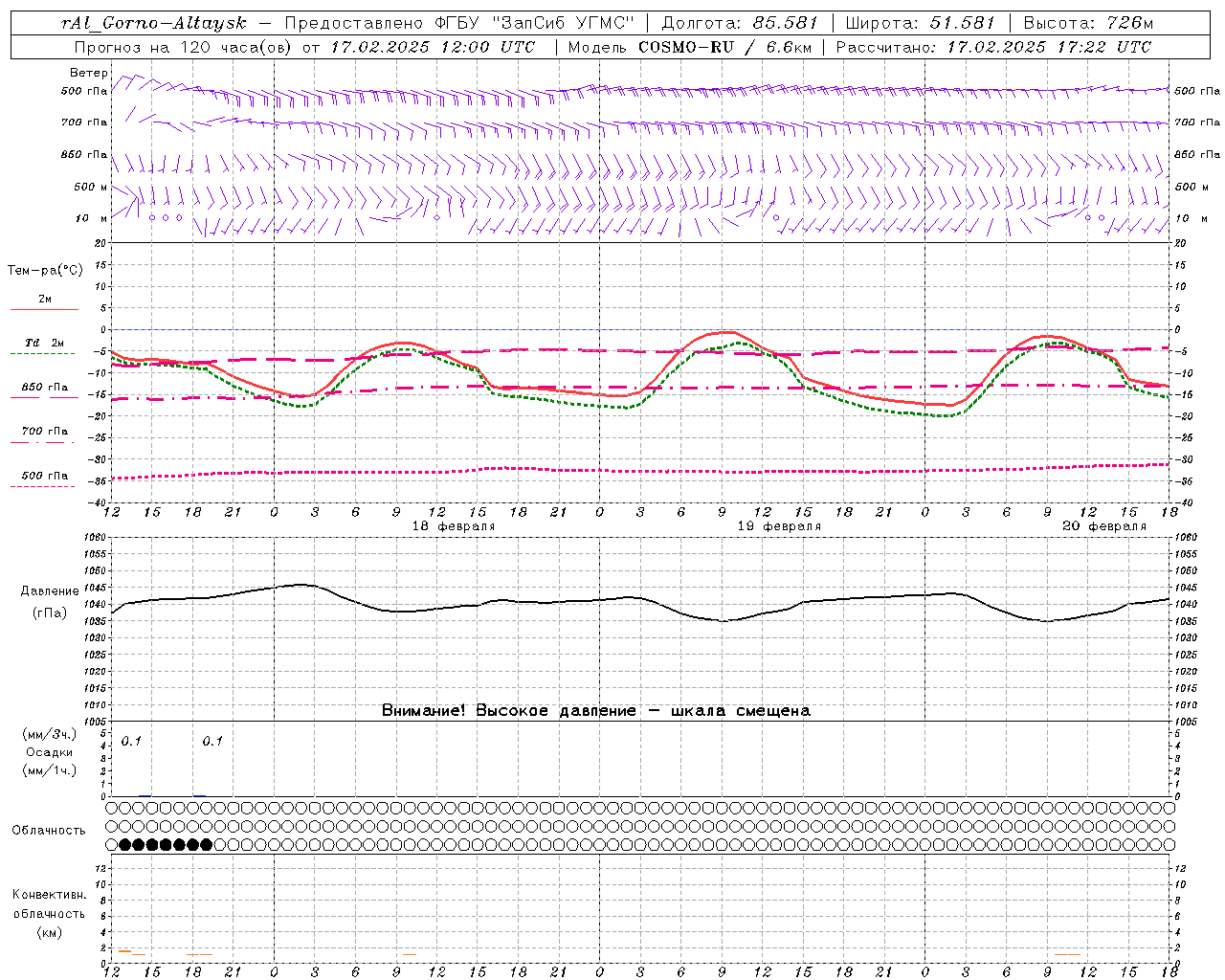
Task: Select the "2м" temperature legend entry
Action: click(x=45, y=300)
